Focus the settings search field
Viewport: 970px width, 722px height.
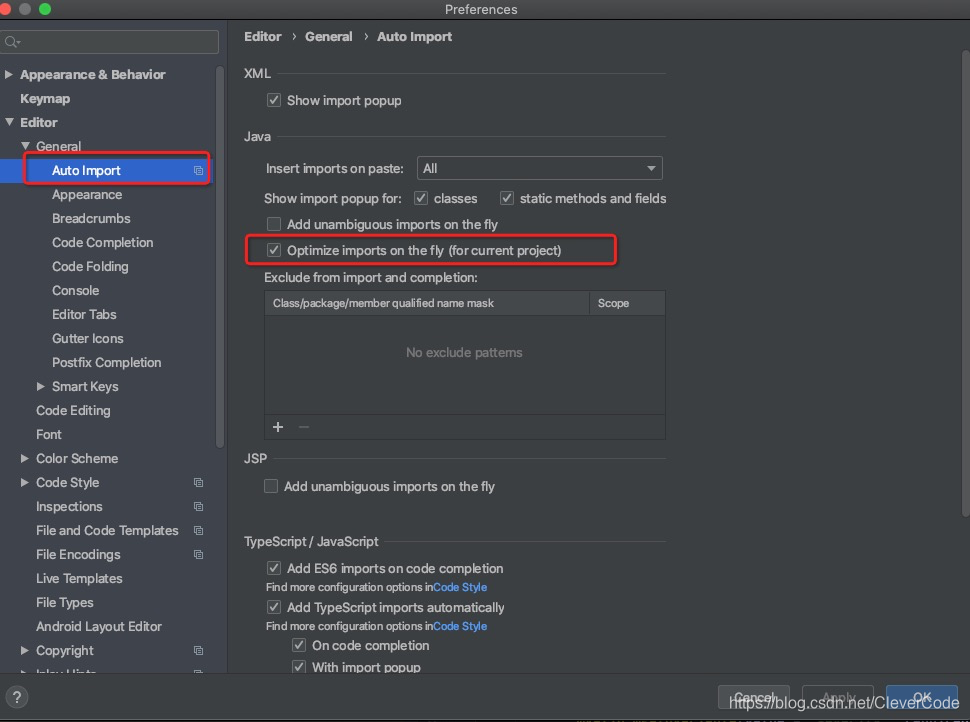(109, 42)
